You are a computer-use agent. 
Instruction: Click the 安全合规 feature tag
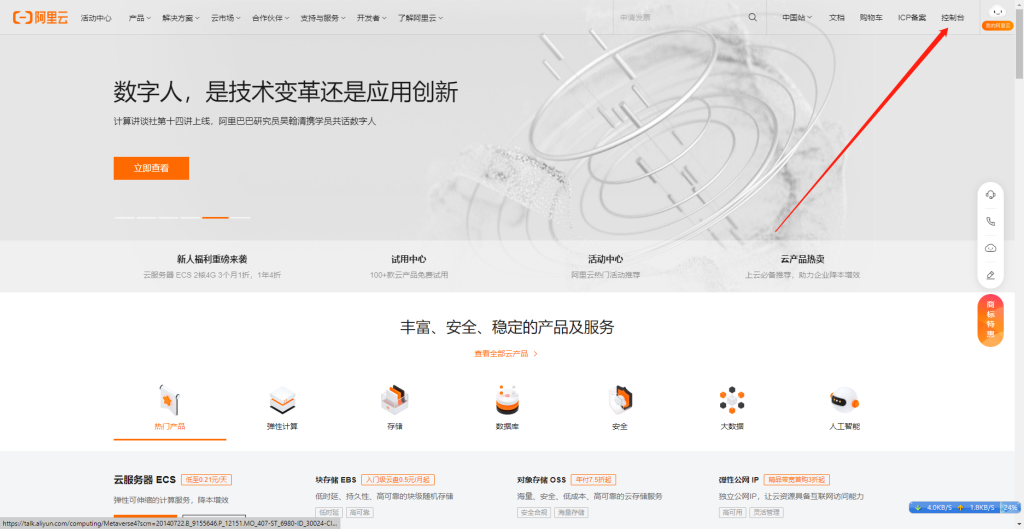pos(534,513)
